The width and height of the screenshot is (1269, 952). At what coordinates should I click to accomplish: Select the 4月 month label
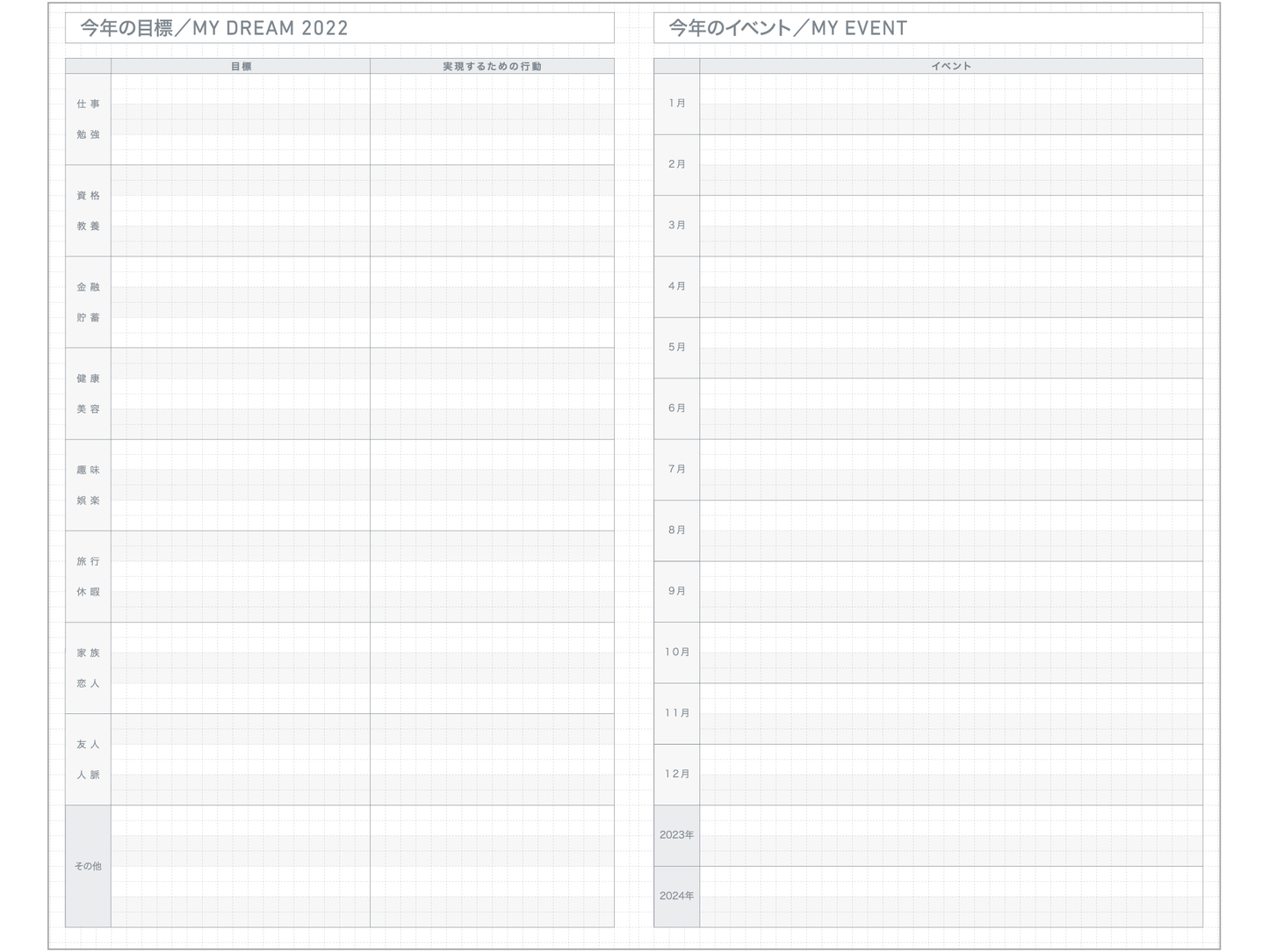677,286
